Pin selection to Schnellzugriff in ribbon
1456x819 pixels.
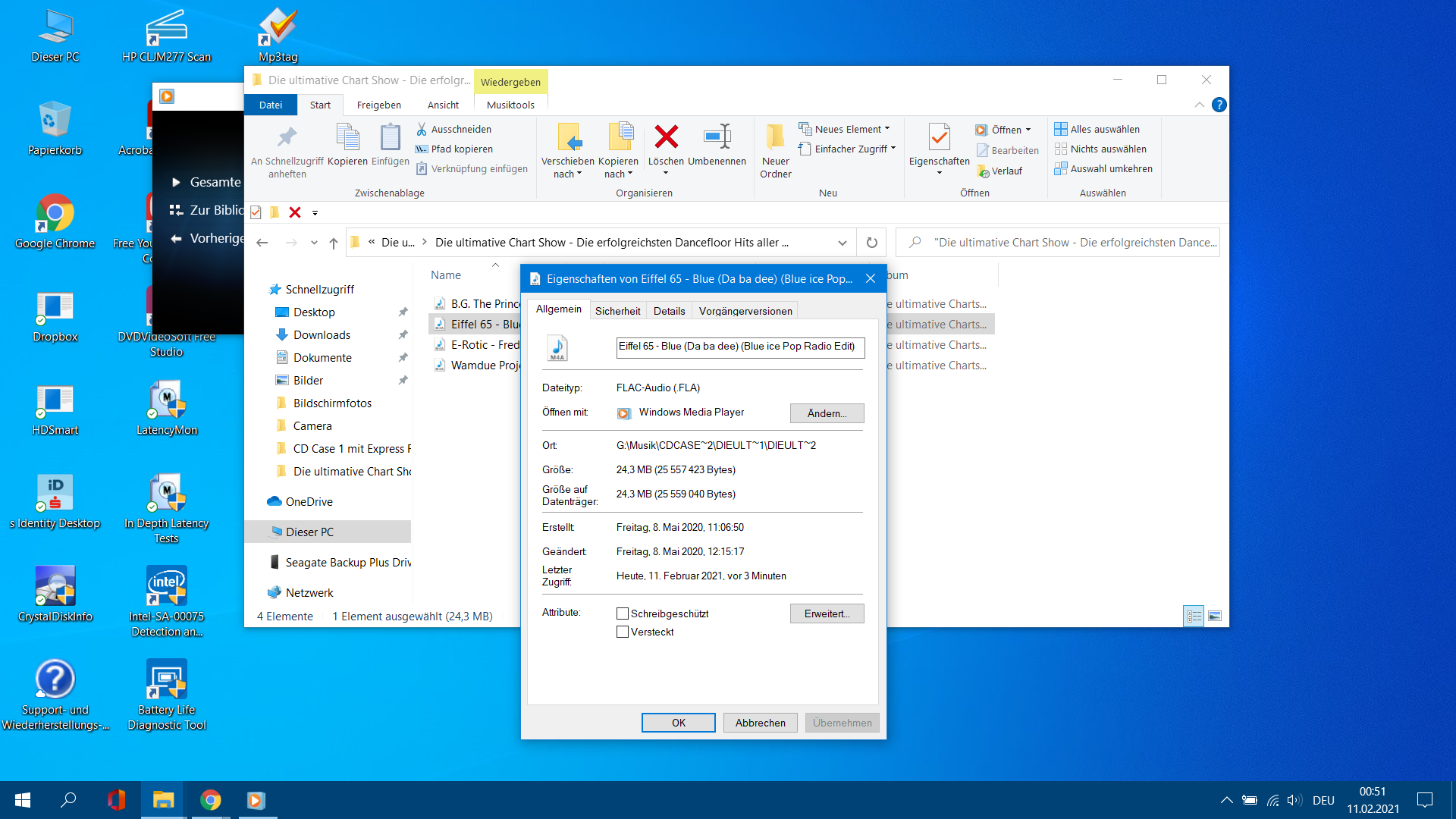click(x=287, y=152)
